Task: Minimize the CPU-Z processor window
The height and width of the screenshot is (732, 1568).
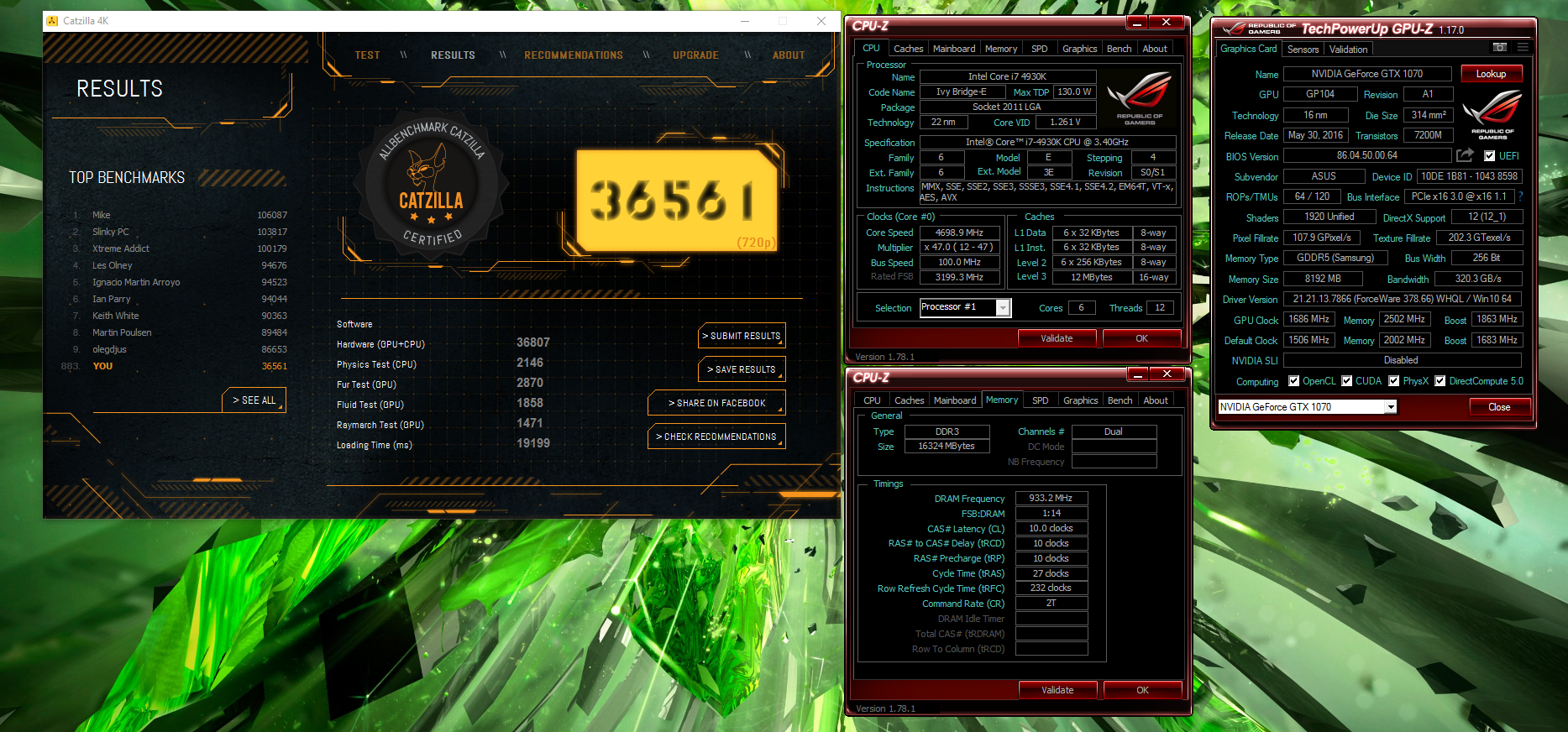Action: [1137, 22]
